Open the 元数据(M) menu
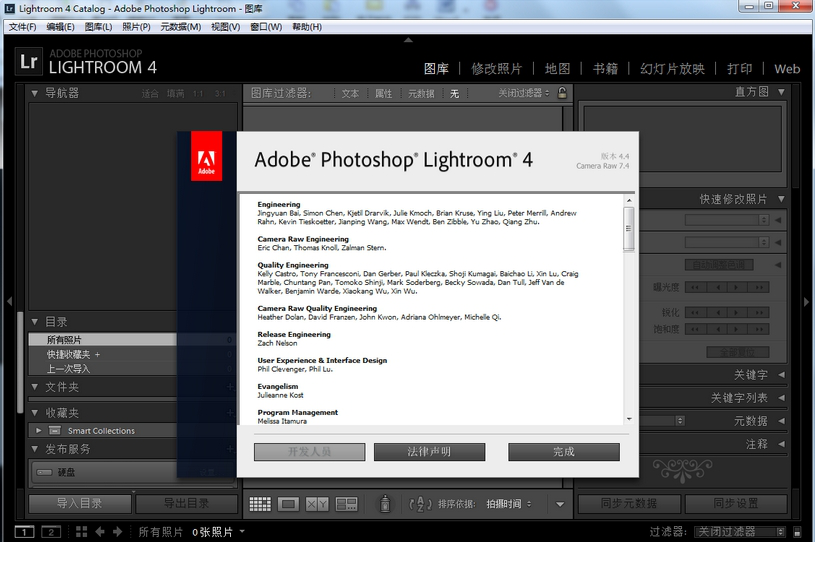The image size is (815, 563). tap(180, 27)
